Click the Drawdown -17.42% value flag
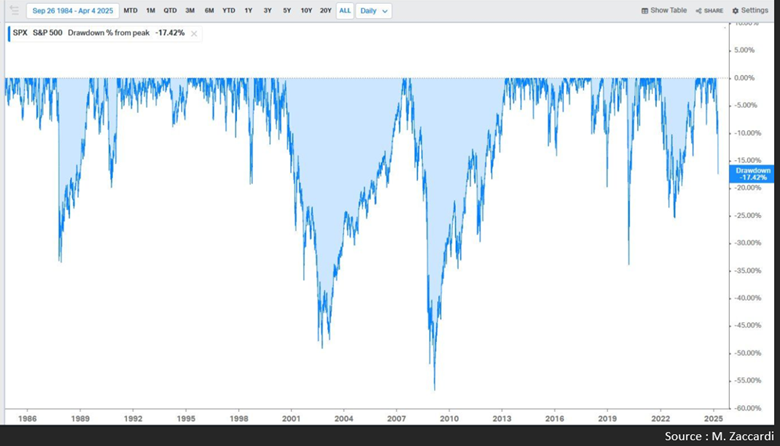 tap(753, 174)
